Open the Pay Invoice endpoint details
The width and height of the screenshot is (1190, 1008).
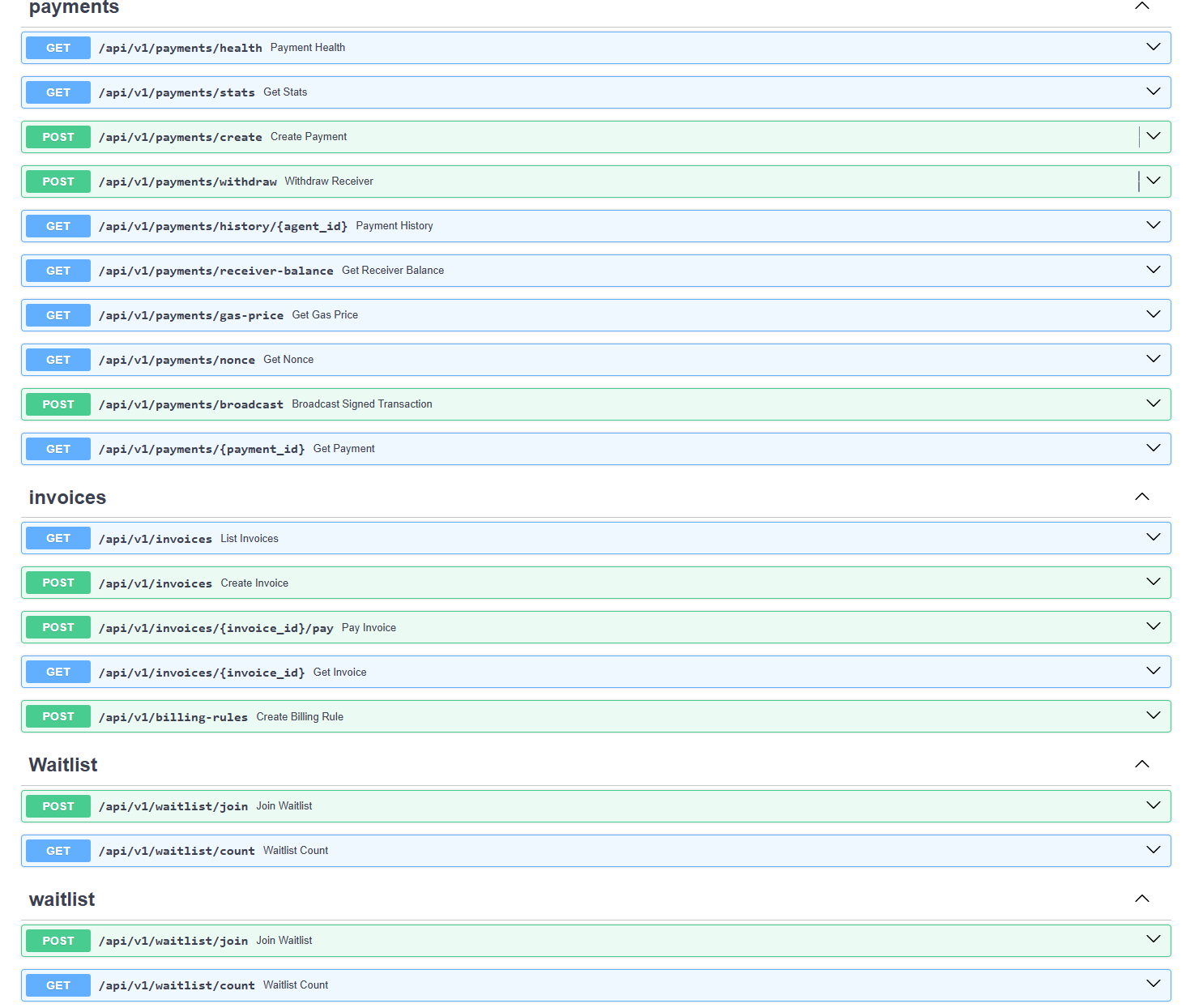[x=1152, y=626]
